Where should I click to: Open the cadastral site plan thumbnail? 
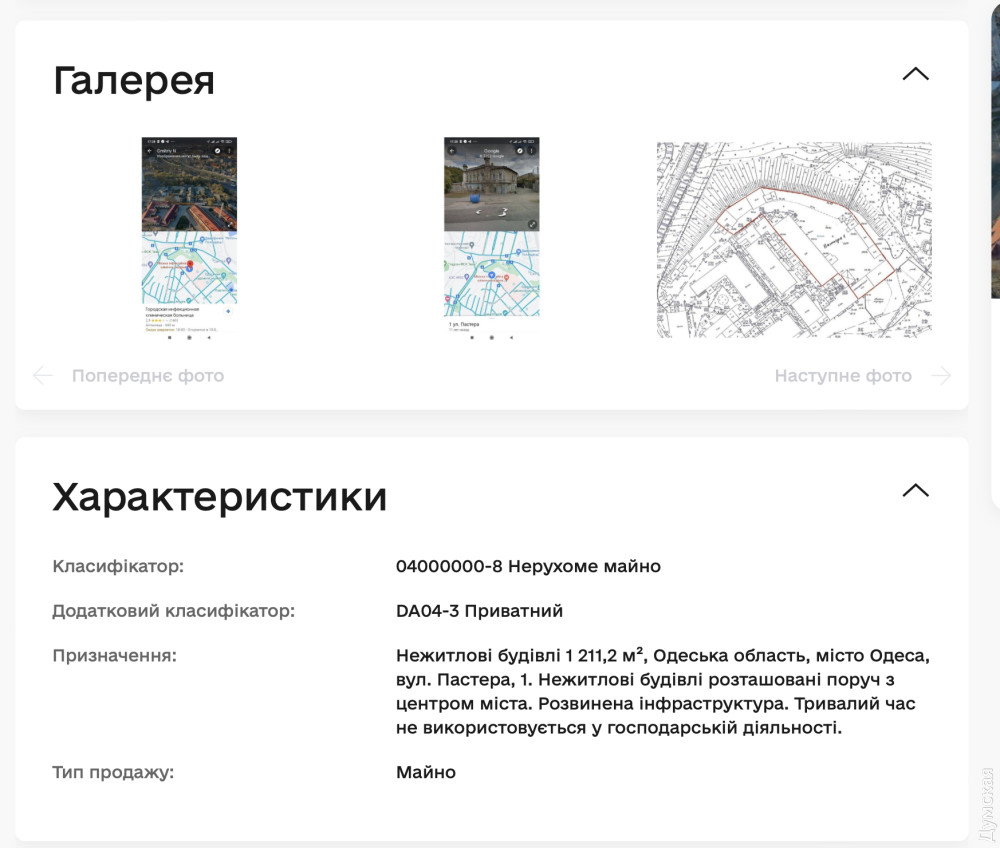(794, 240)
